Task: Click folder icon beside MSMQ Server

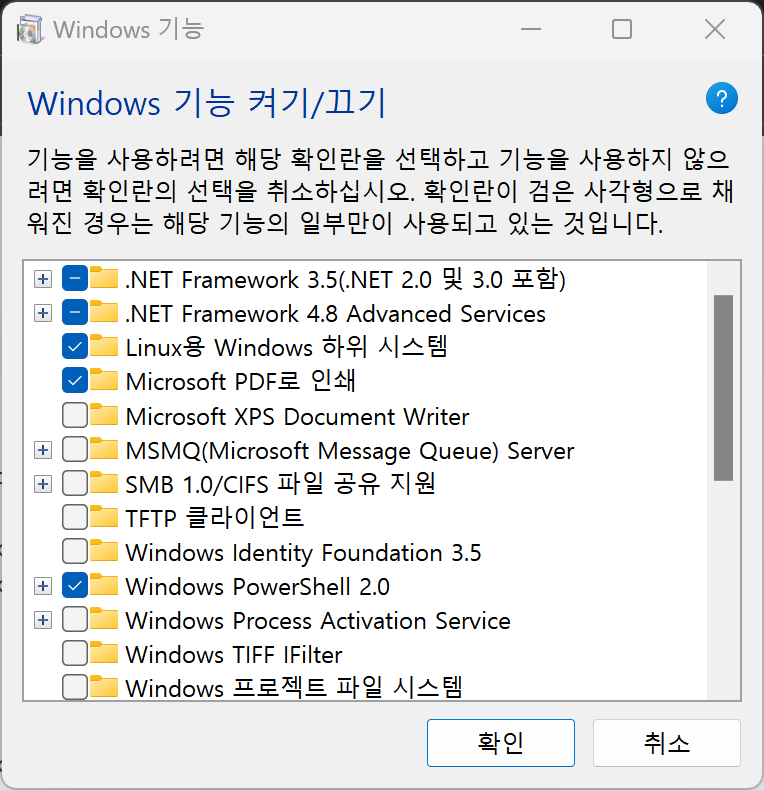Action: click(104, 448)
